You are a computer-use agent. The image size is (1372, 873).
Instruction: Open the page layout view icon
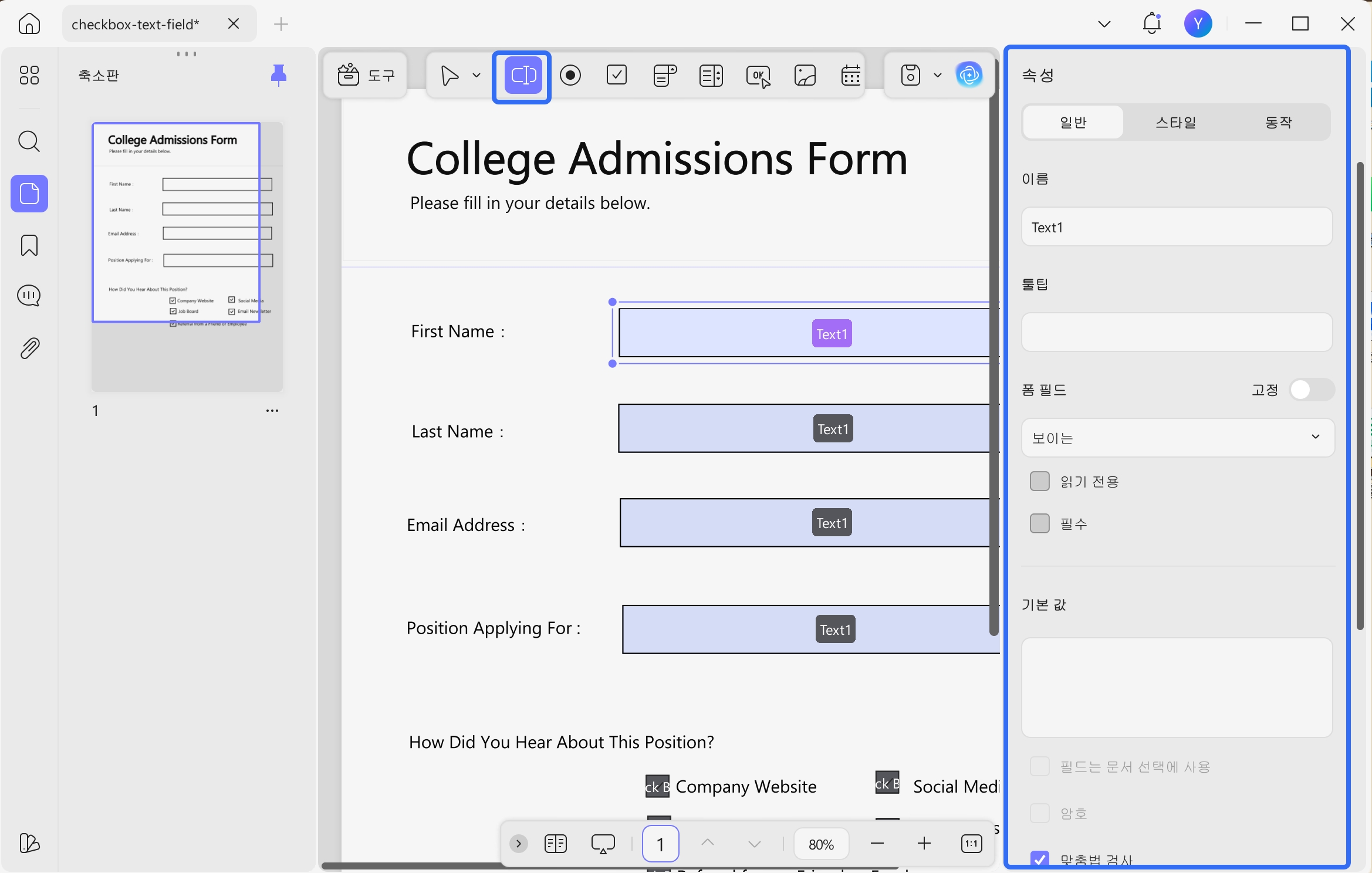pos(555,844)
